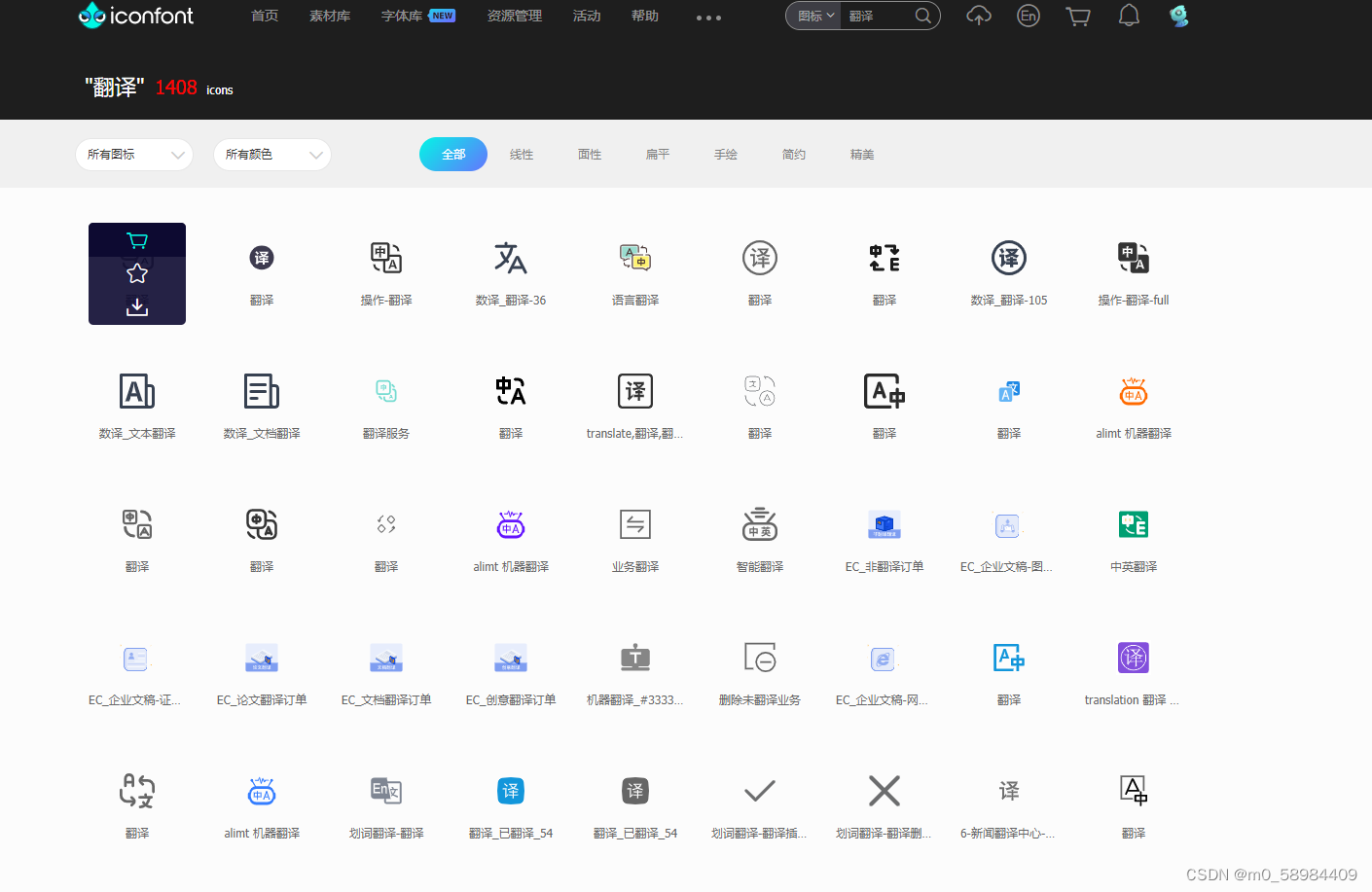This screenshot has width=1372, height=892.
Task: Select the 全部 style filter
Action: pyautogui.click(x=453, y=154)
